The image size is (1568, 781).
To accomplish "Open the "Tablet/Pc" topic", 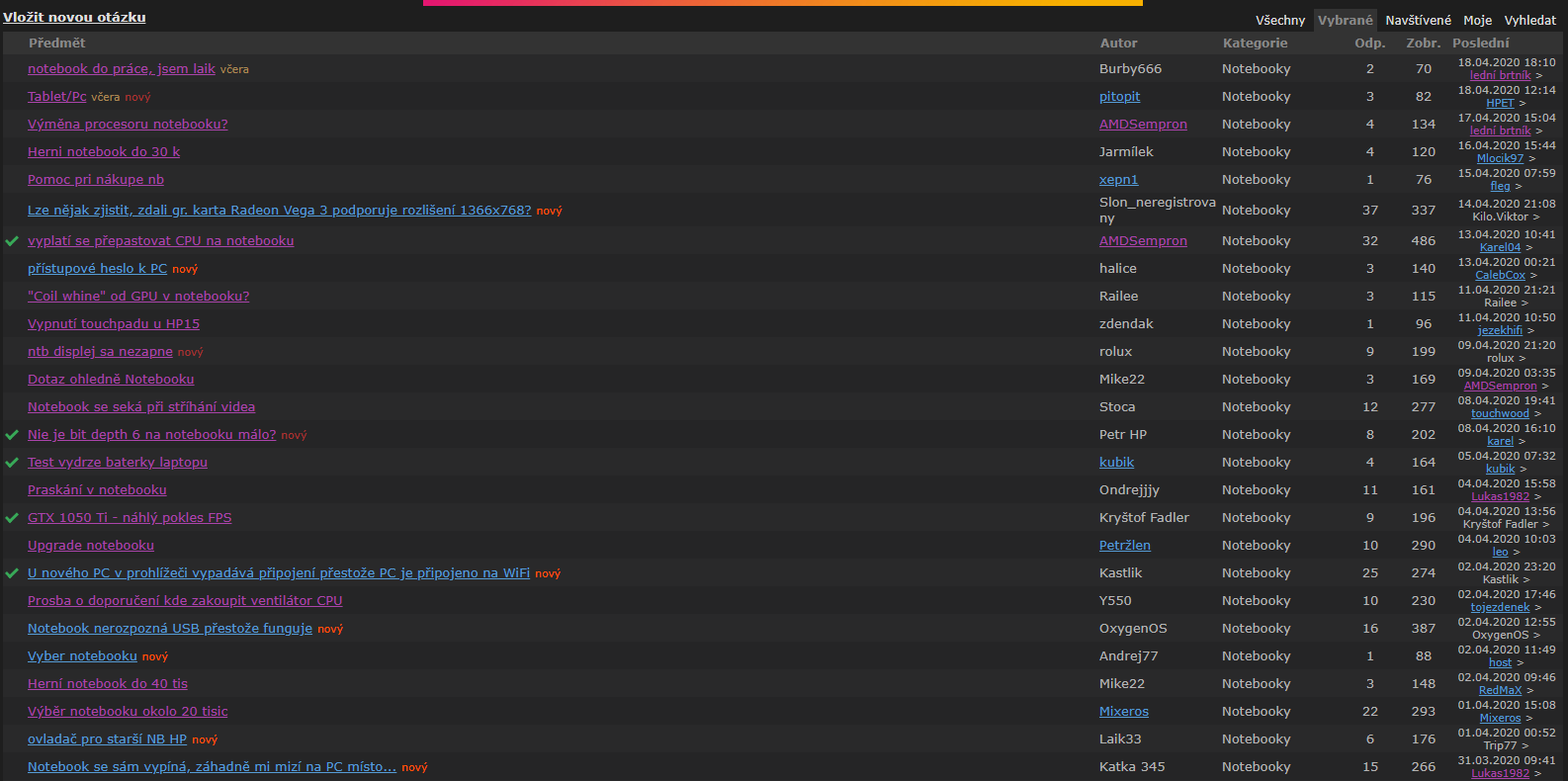I will pos(57,97).
